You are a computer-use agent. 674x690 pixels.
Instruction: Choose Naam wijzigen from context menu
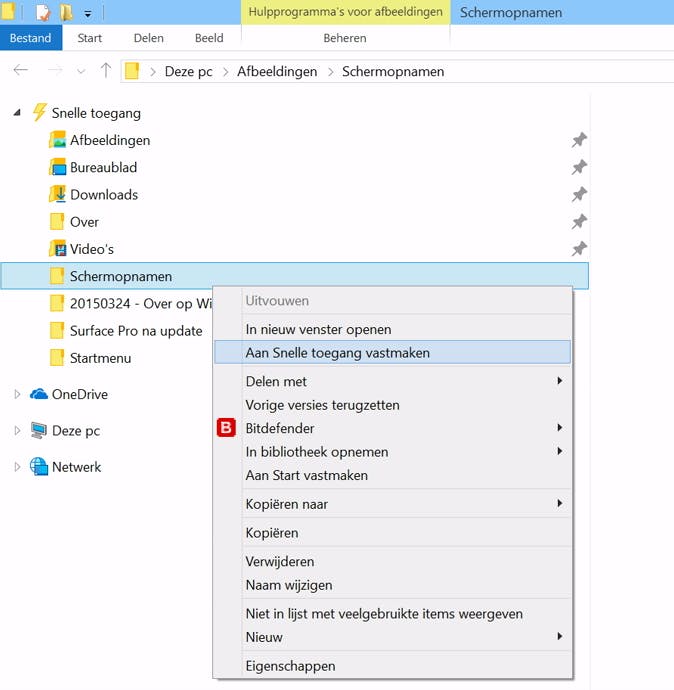pyautogui.click(x=392, y=585)
